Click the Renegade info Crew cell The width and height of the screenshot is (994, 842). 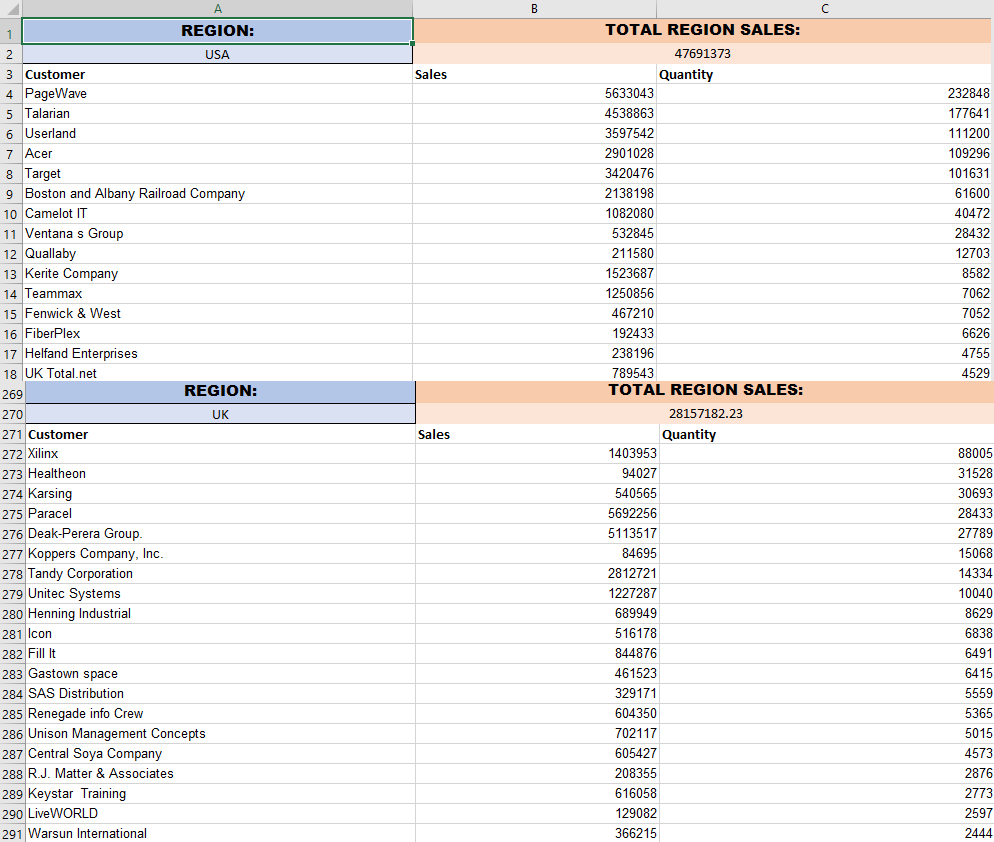coord(221,713)
